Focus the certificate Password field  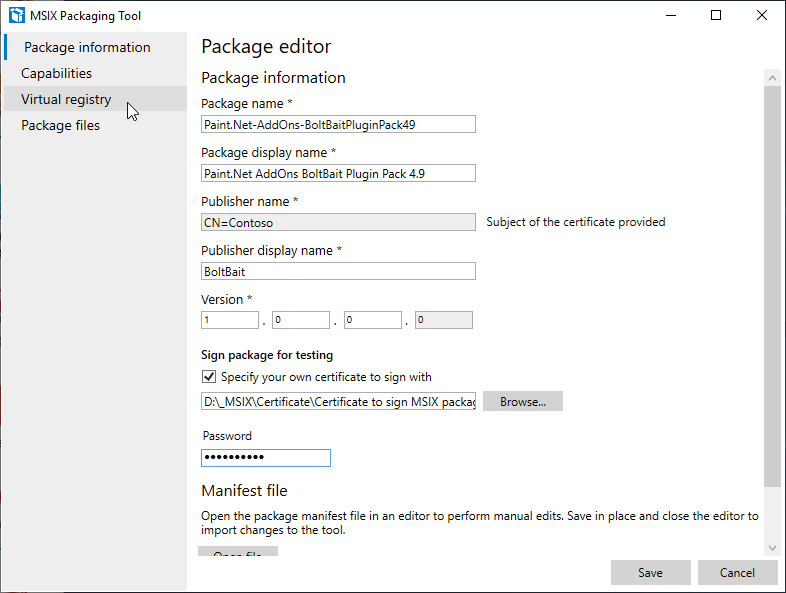coord(266,457)
